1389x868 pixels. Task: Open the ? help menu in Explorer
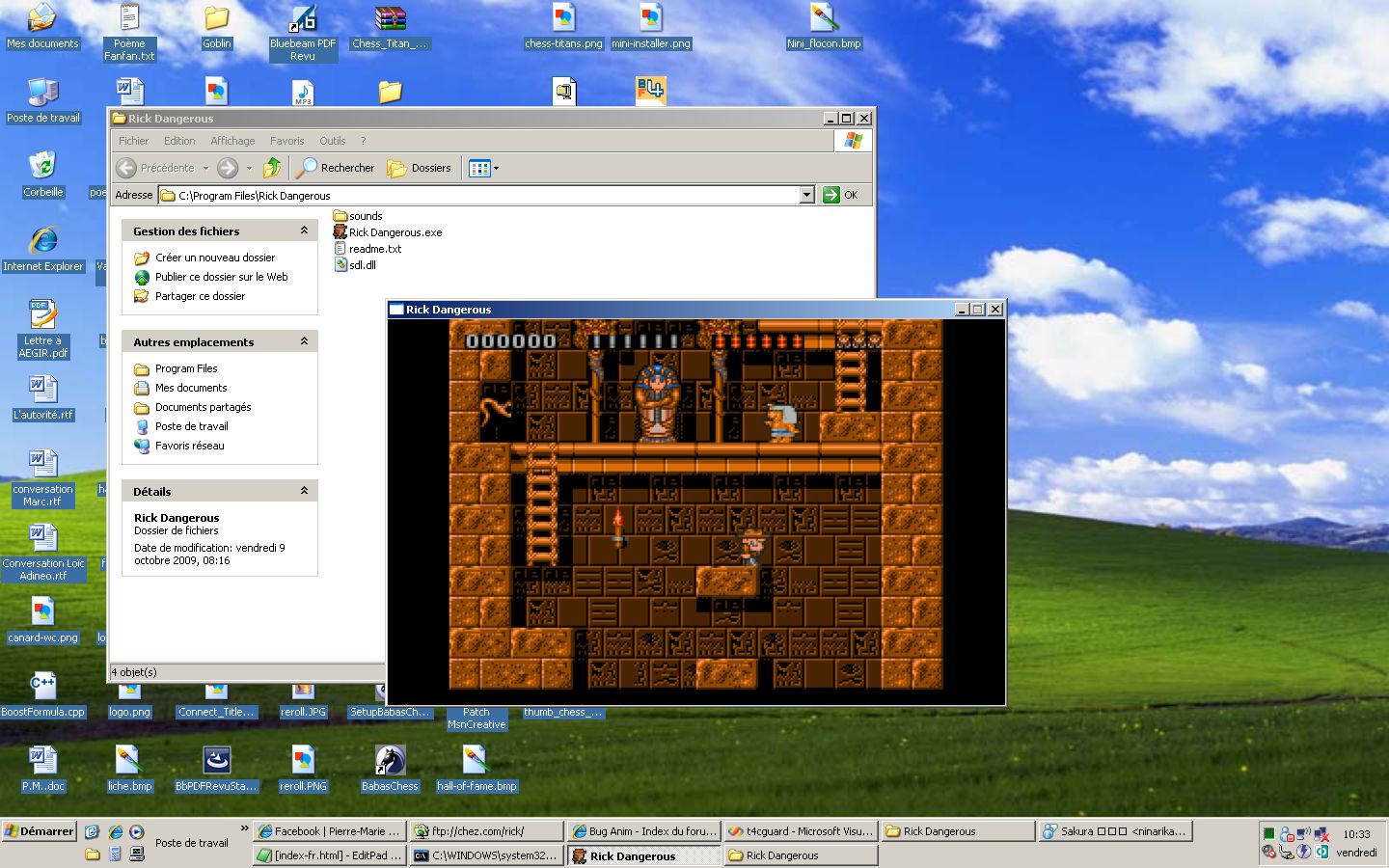363,141
